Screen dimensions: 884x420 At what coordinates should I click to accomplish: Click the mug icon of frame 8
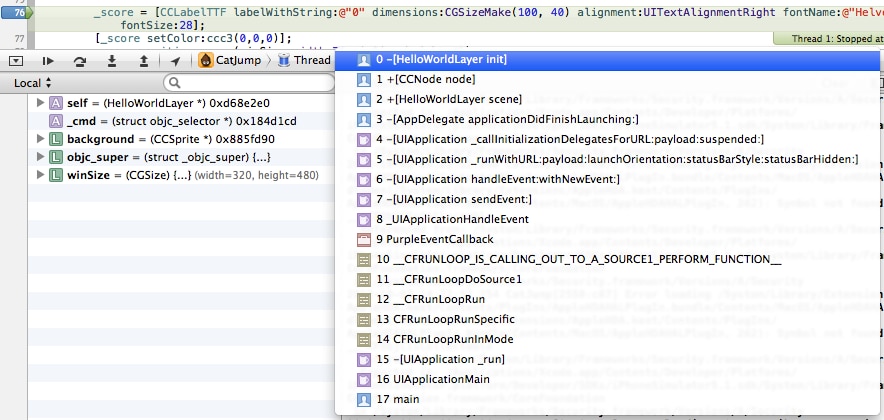coord(364,219)
